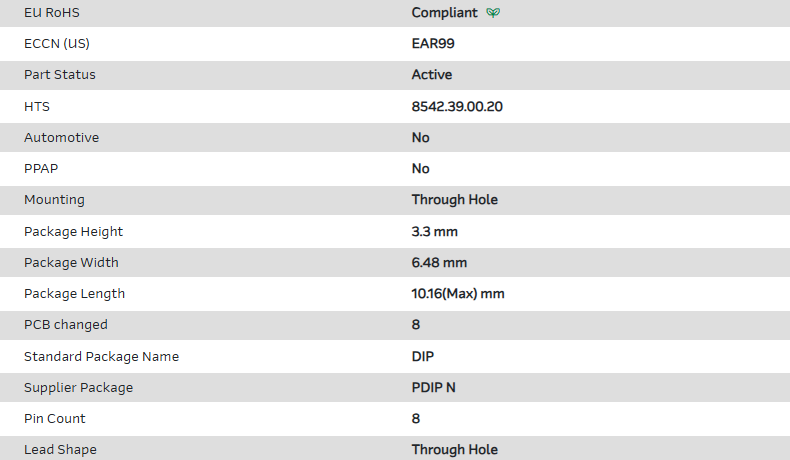Click the 3.3 mm height value
This screenshot has height=460, width=790.
click(x=434, y=232)
